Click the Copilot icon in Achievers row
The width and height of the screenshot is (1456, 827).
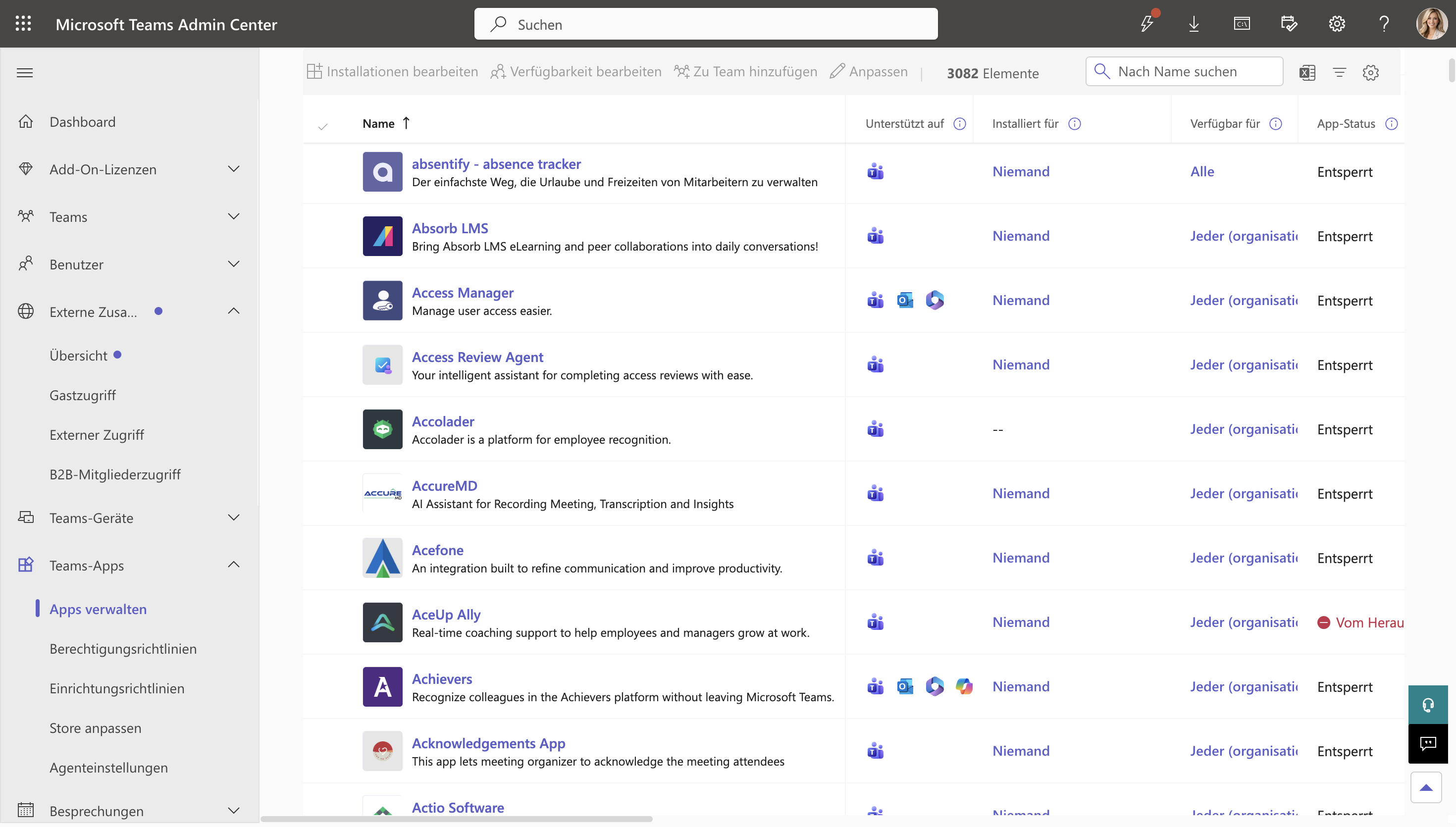pyautogui.click(x=964, y=686)
